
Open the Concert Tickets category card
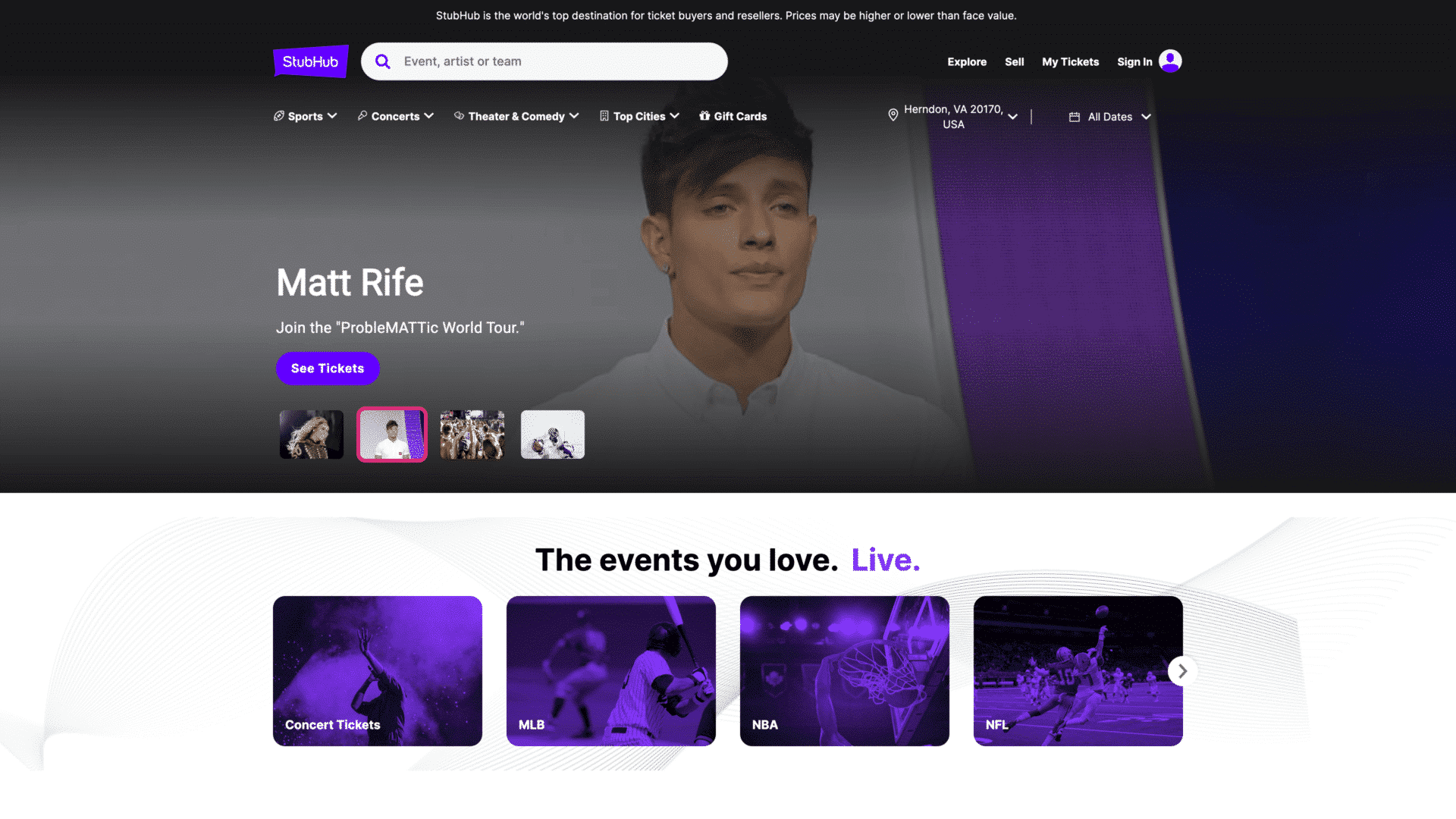click(x=378, y=671)
